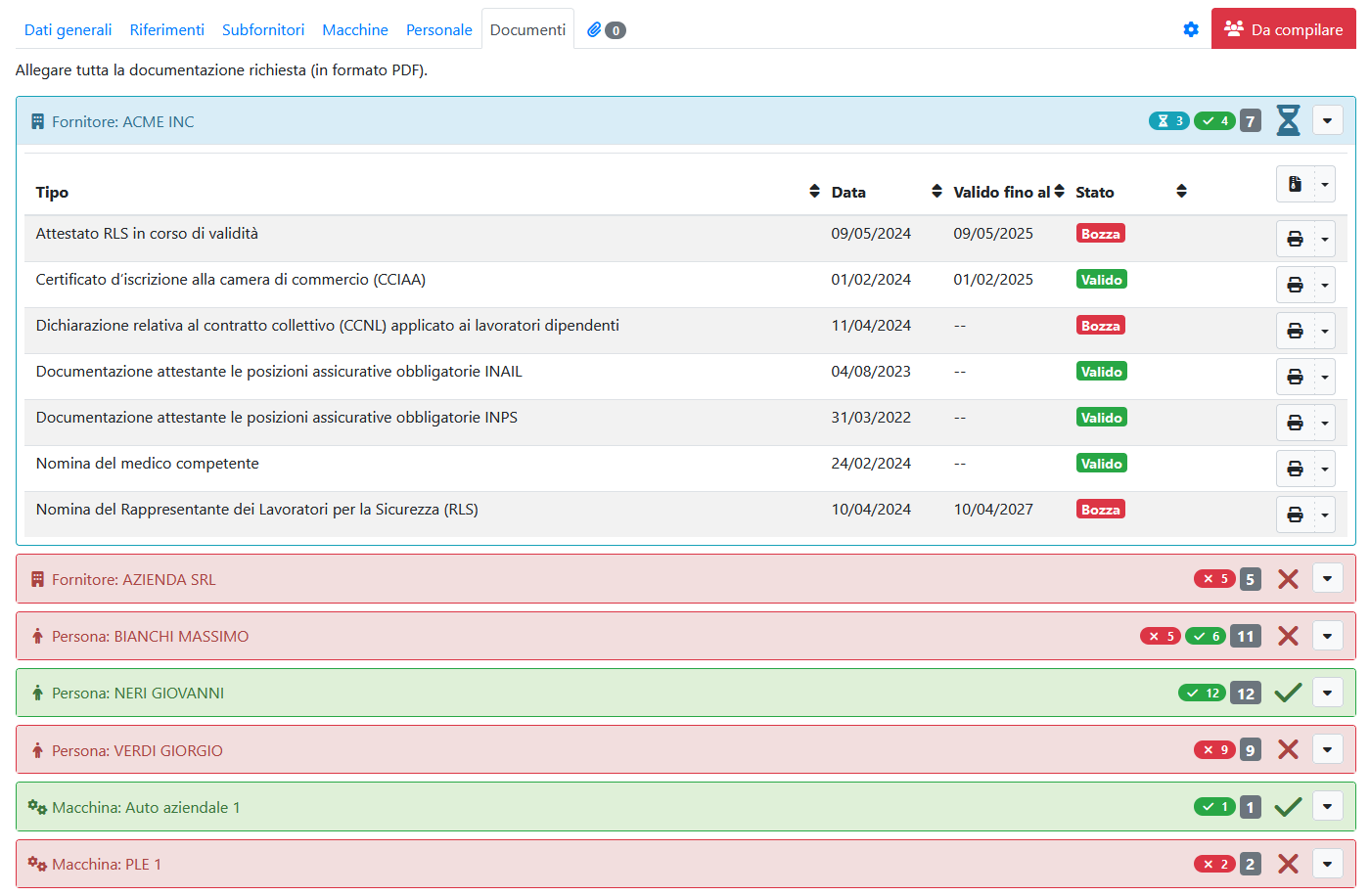Click the add document file icon
The width and height of the screenshot is (1370, 896).
click(x=1295, y=184)
